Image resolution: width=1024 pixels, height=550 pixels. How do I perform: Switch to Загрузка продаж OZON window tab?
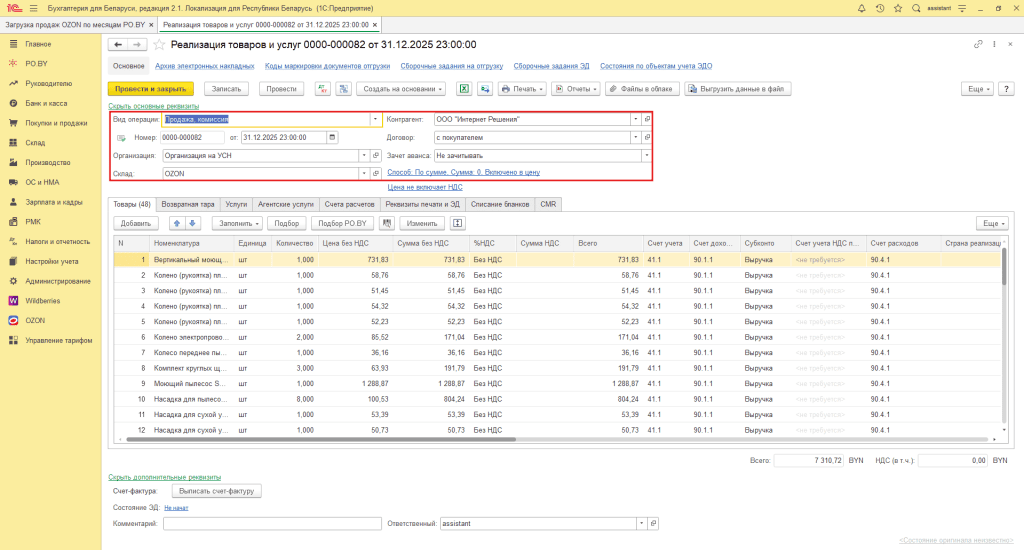coord(78,25)
